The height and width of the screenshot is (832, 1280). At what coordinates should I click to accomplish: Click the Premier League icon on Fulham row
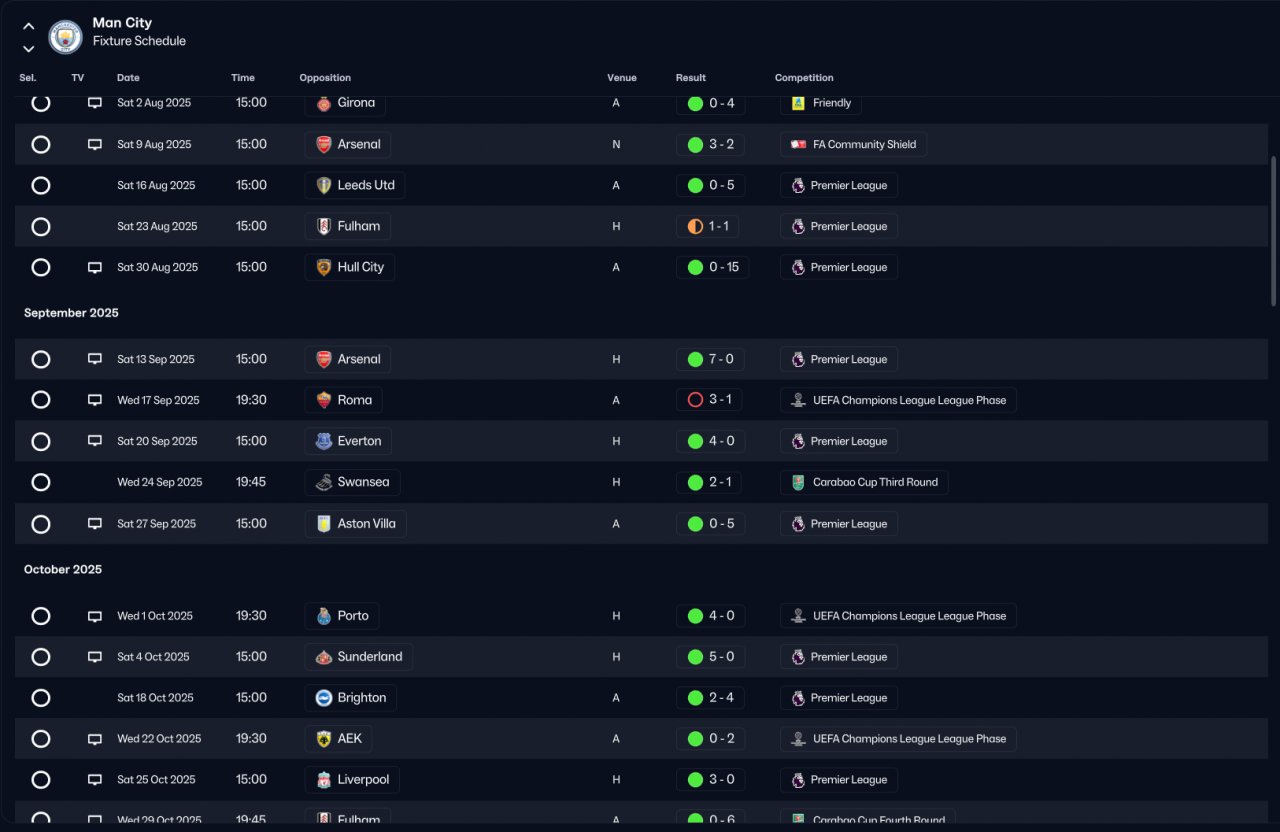coord(797,226)
